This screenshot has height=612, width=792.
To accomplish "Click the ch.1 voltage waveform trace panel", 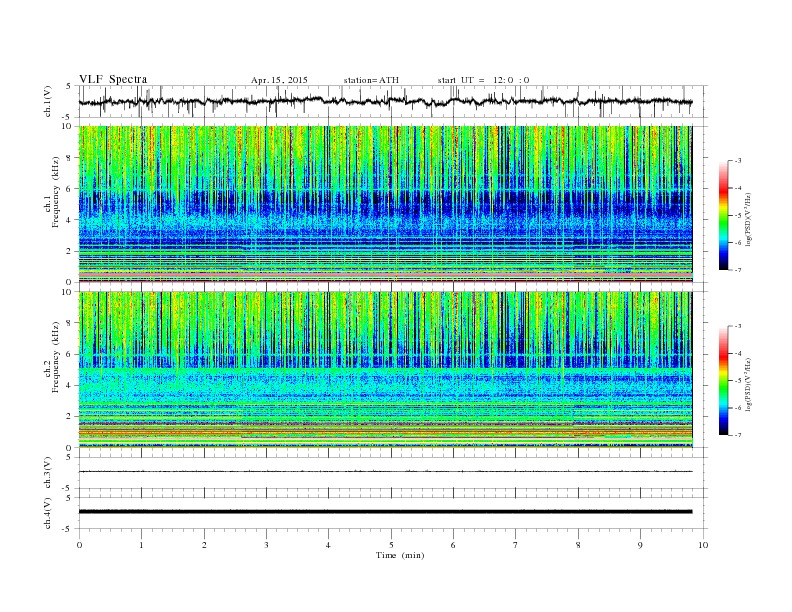I will (392, 101).
